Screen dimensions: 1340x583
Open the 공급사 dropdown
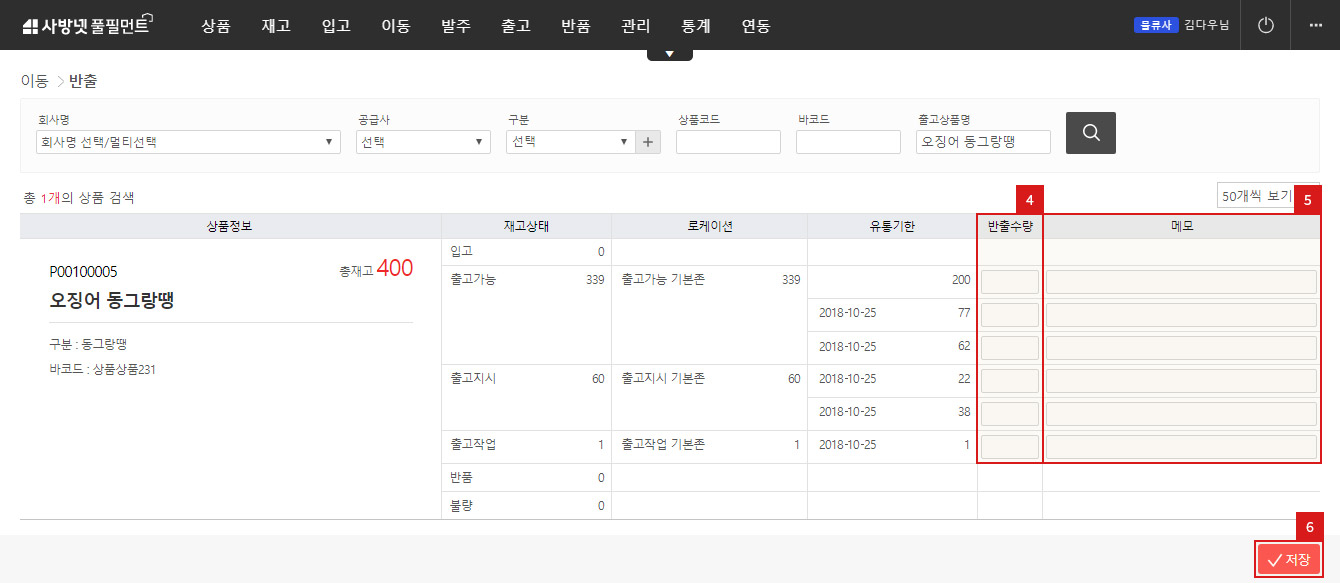coord(423,142)
